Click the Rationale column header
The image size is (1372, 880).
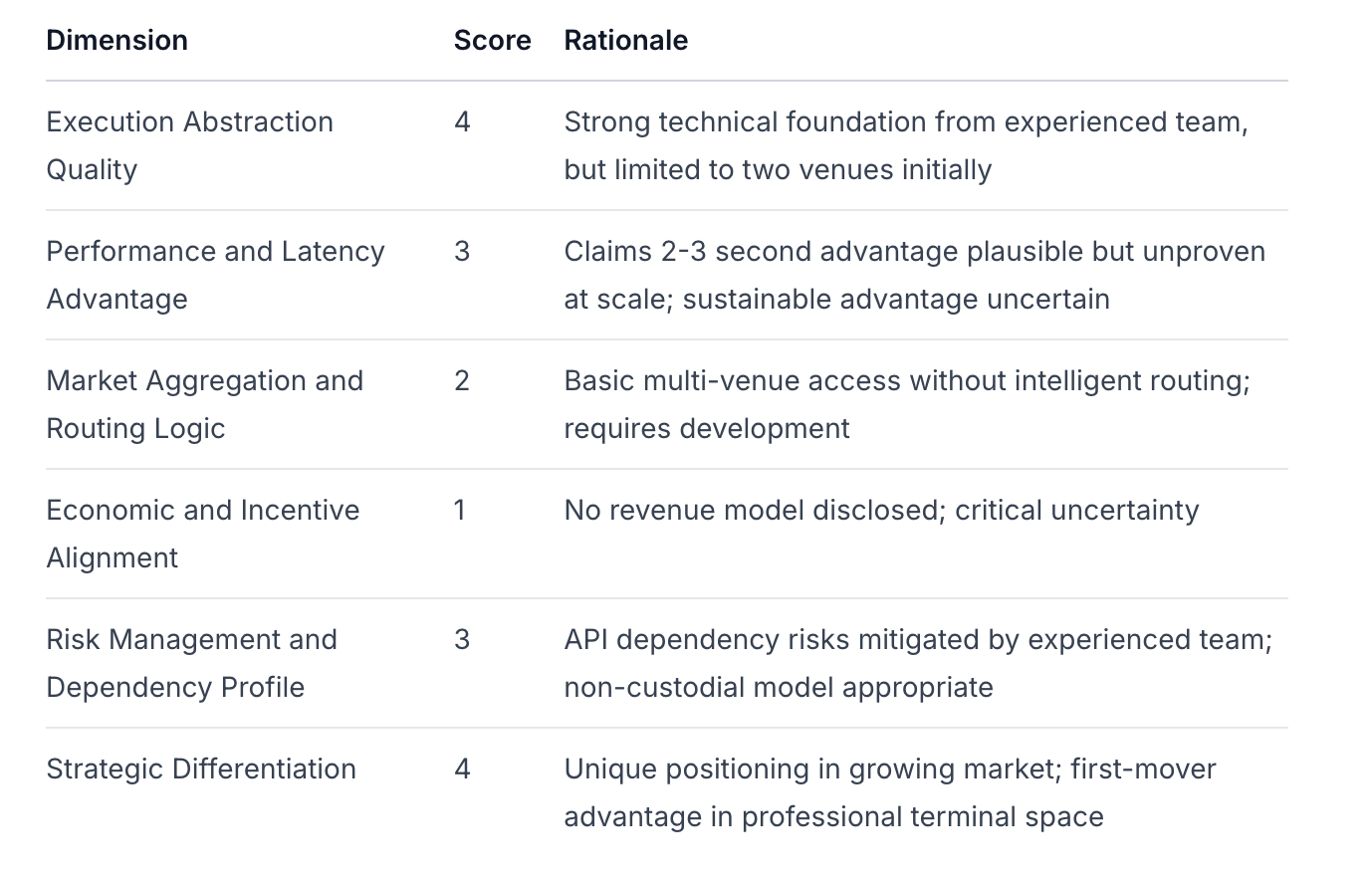point(625,40)
